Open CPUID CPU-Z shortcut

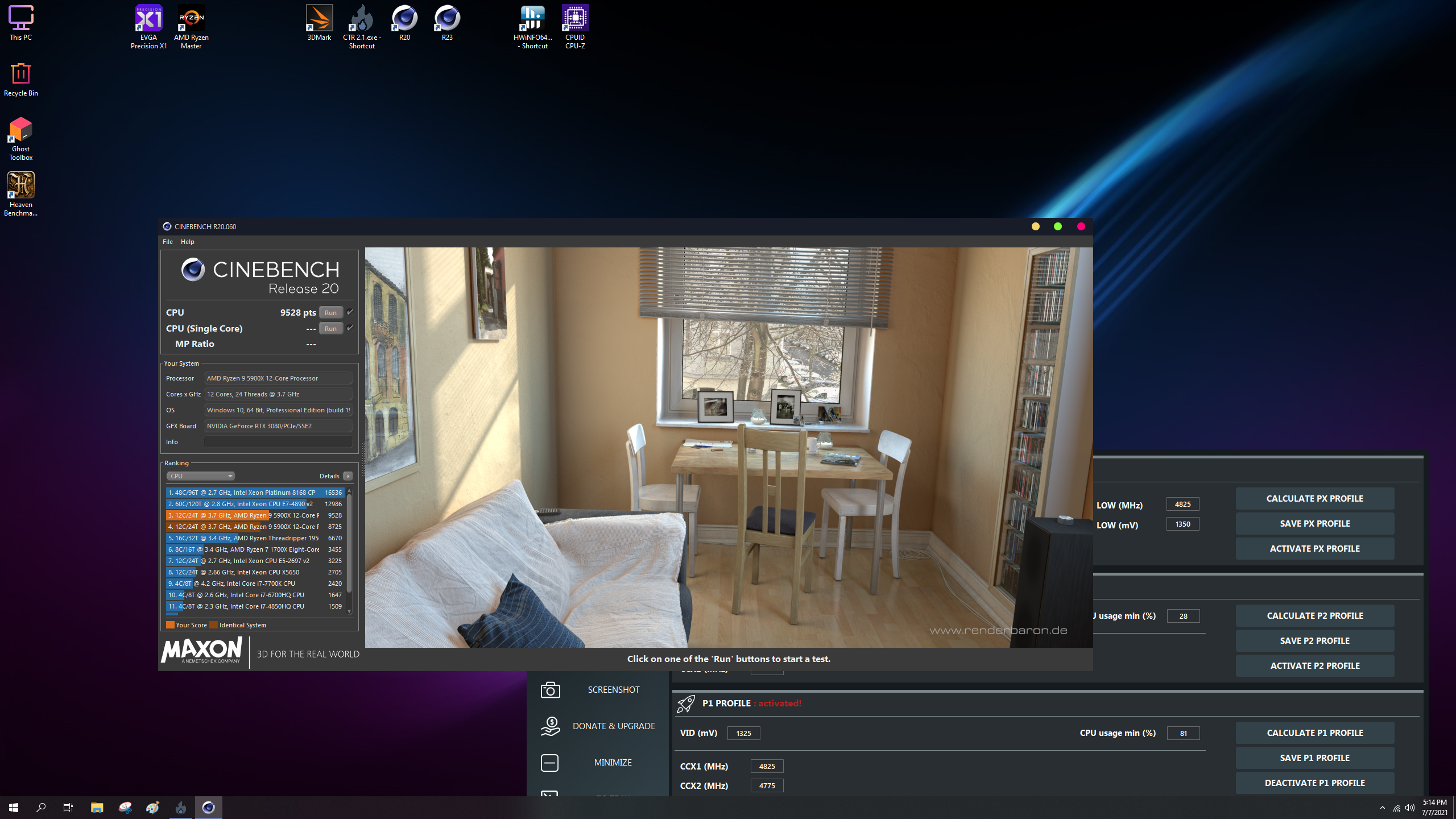click(x=575, y=27)
